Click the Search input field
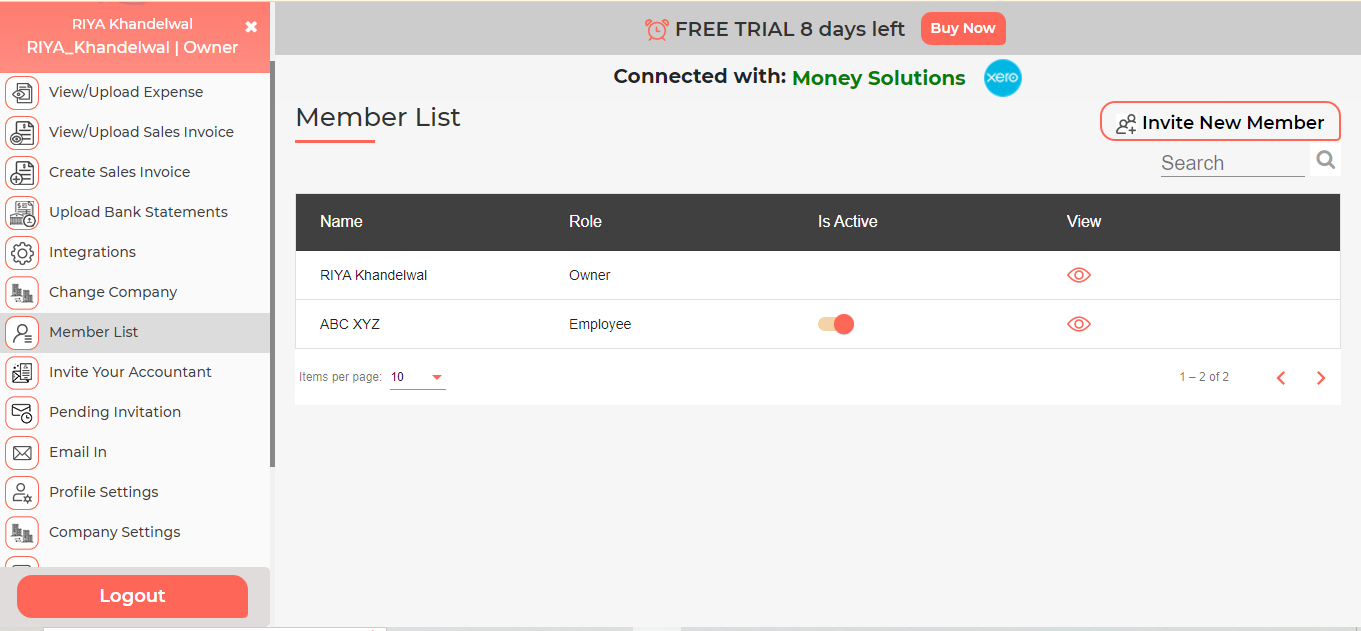 pyautogui.click(x=1232, y=163)
